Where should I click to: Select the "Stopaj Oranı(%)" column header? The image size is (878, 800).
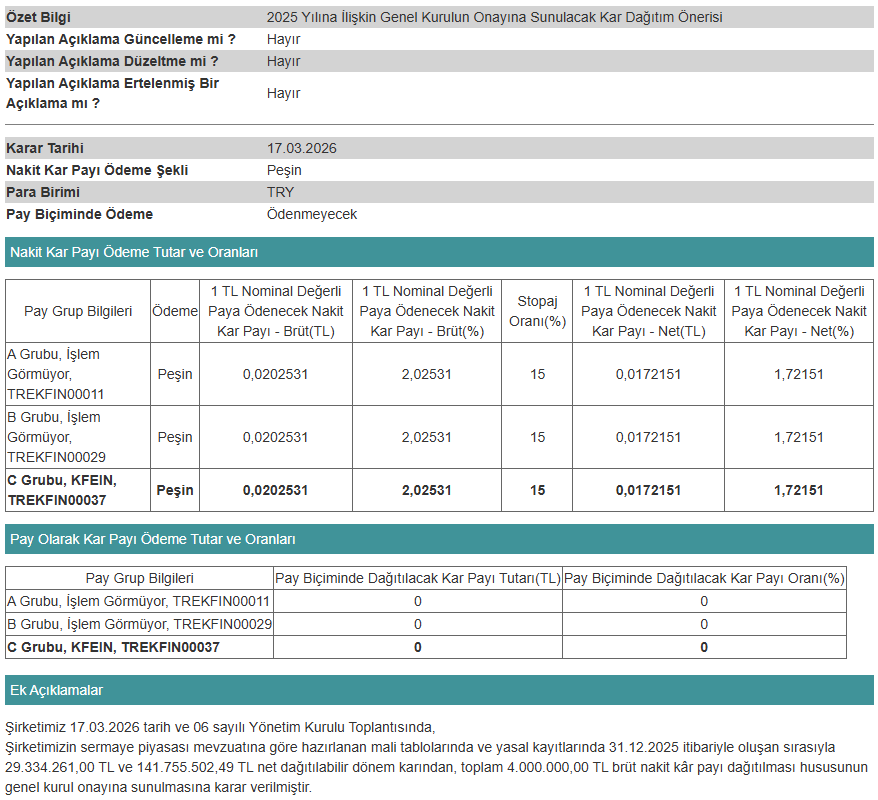click(537, 311)
